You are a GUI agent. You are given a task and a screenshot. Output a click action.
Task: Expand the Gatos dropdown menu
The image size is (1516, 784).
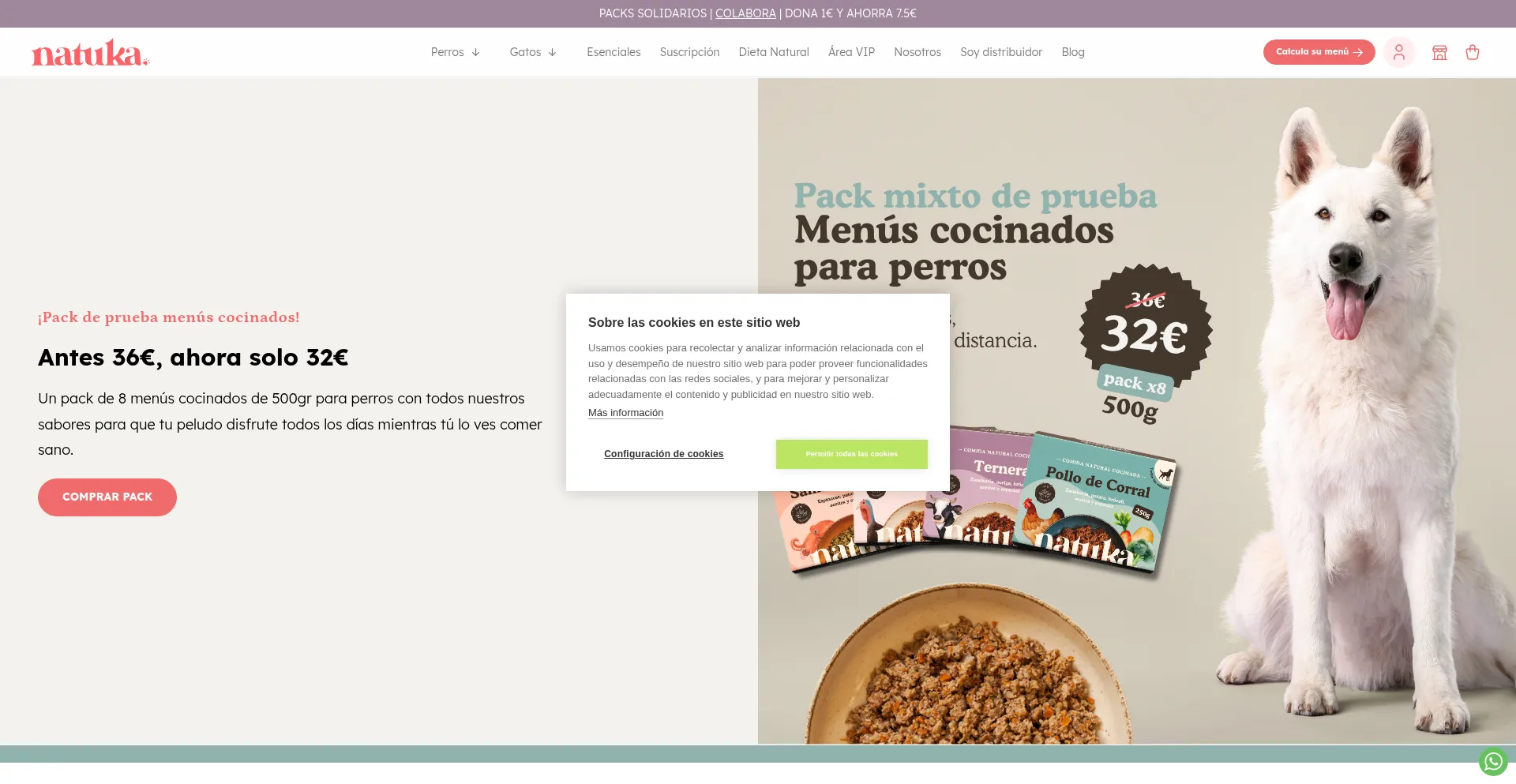pyautogui.click(x=533, y=52)
